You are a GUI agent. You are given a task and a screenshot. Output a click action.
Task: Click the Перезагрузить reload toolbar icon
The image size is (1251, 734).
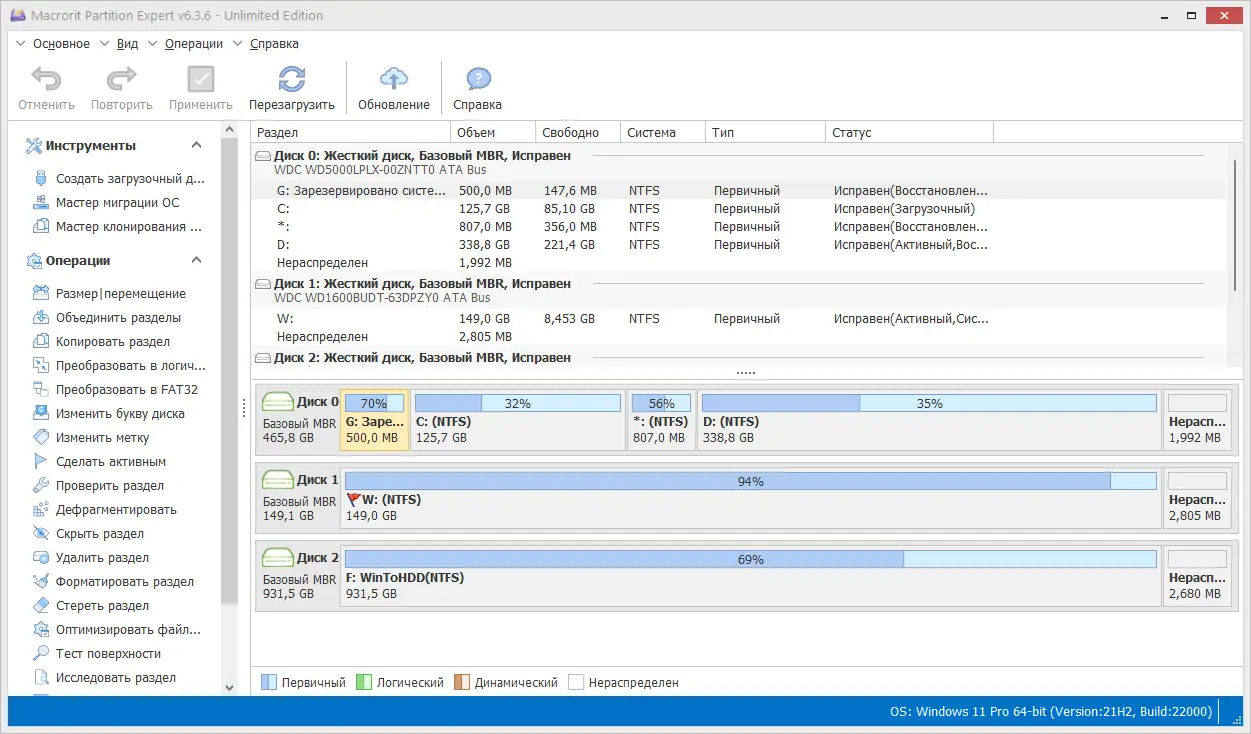point(291,80)
